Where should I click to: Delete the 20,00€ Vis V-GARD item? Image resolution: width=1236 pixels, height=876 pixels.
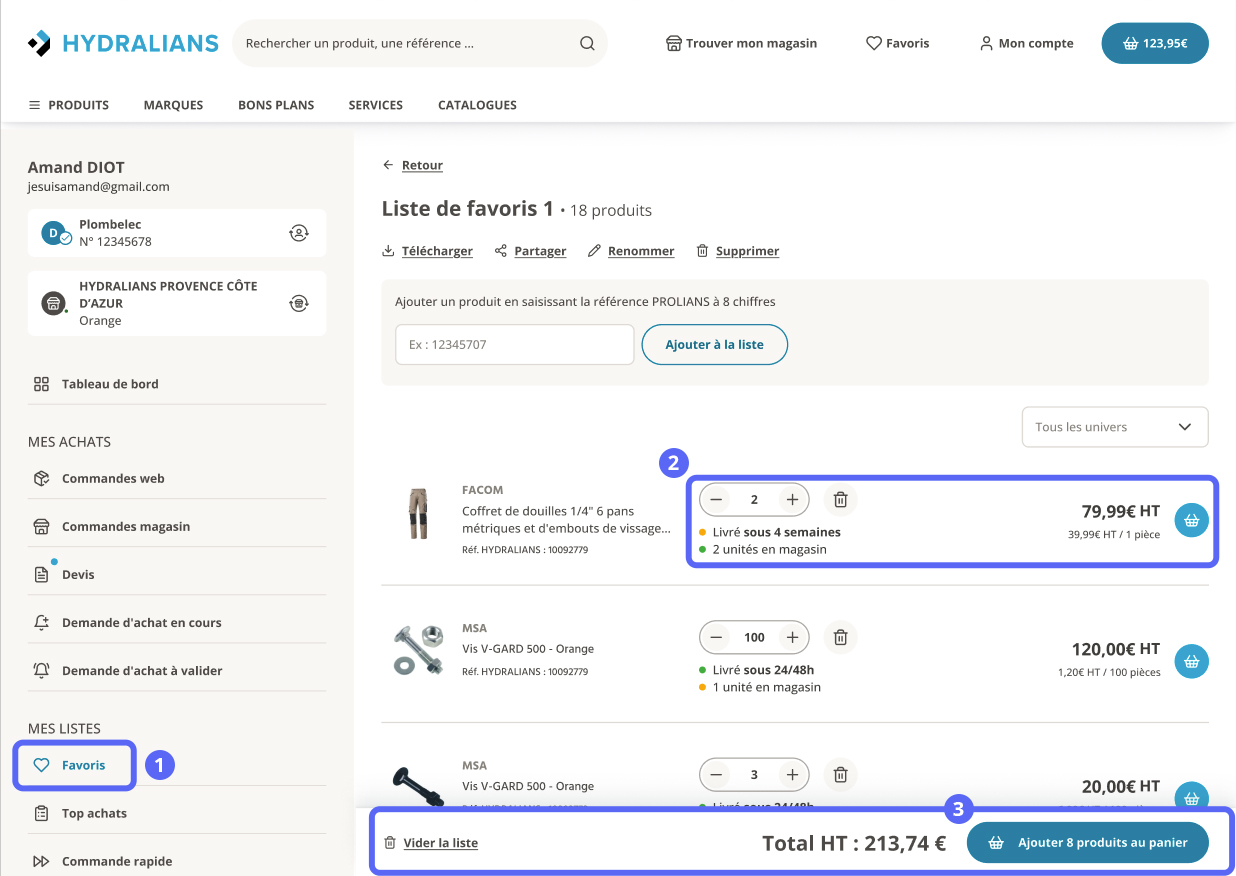pyautogui.click(x=841, y=774)
